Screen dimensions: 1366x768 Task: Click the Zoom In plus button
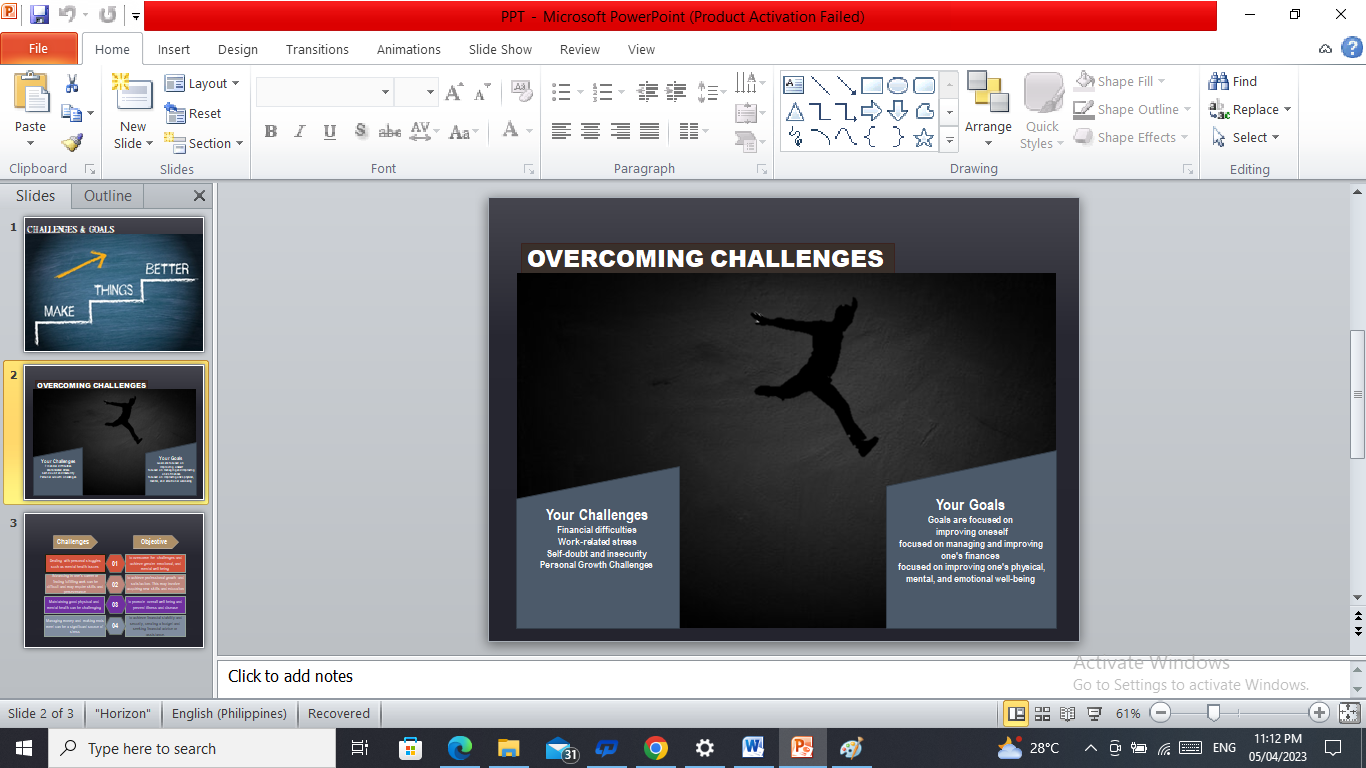click(1319, 713)
